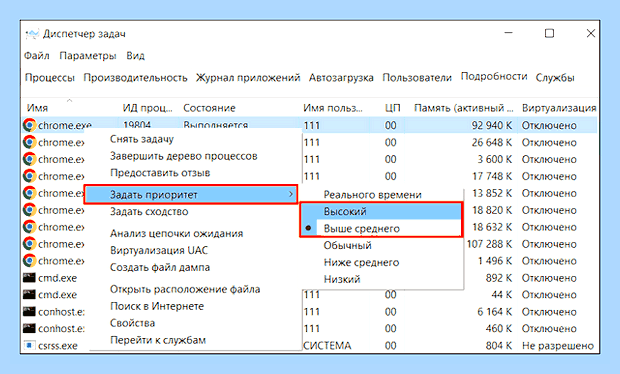Click Снять задачу in context menu
The image size is (620, 374).
[142, 139]
